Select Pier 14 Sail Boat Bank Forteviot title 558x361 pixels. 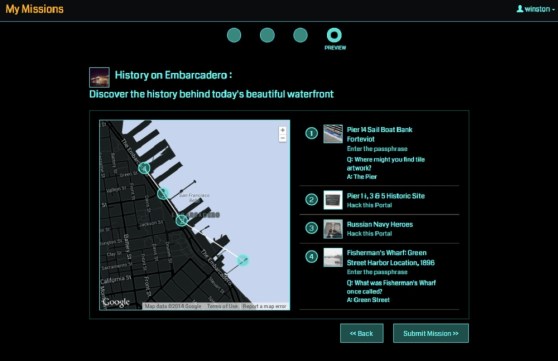point(379,134)
